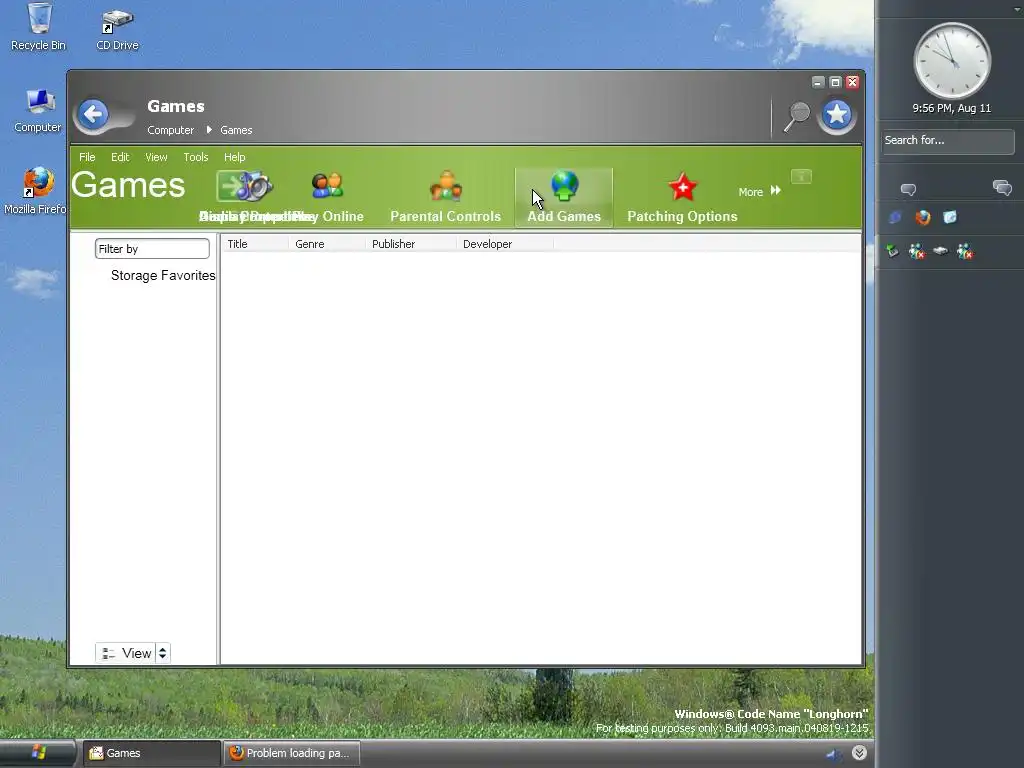Image resolution: width=1024 pixels, height=768 pixels.
Task: Click the single speech bubble sidebar icon
Action: (x=908, y=189)
